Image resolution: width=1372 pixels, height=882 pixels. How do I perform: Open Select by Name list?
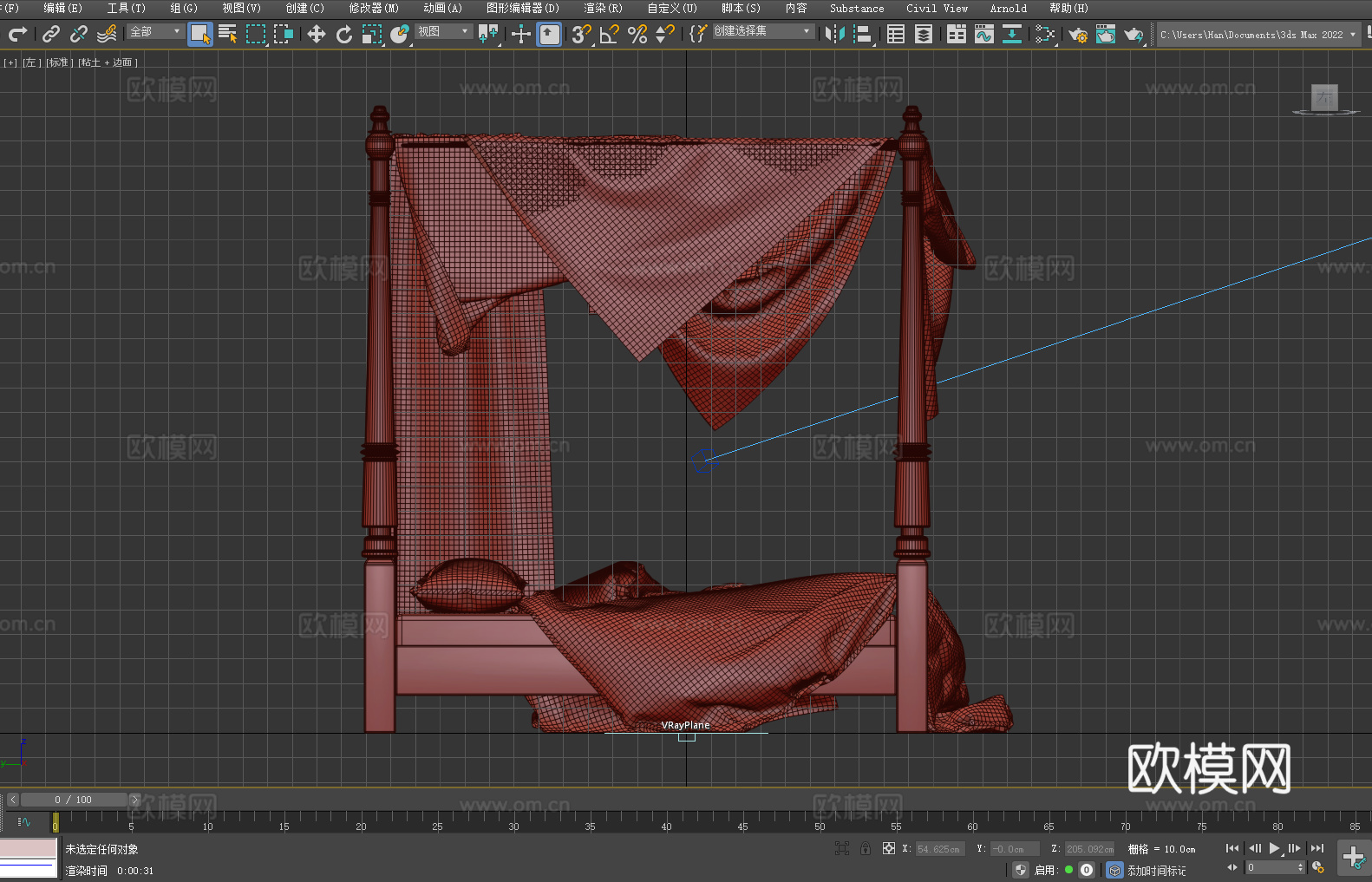tap(228, 34)
